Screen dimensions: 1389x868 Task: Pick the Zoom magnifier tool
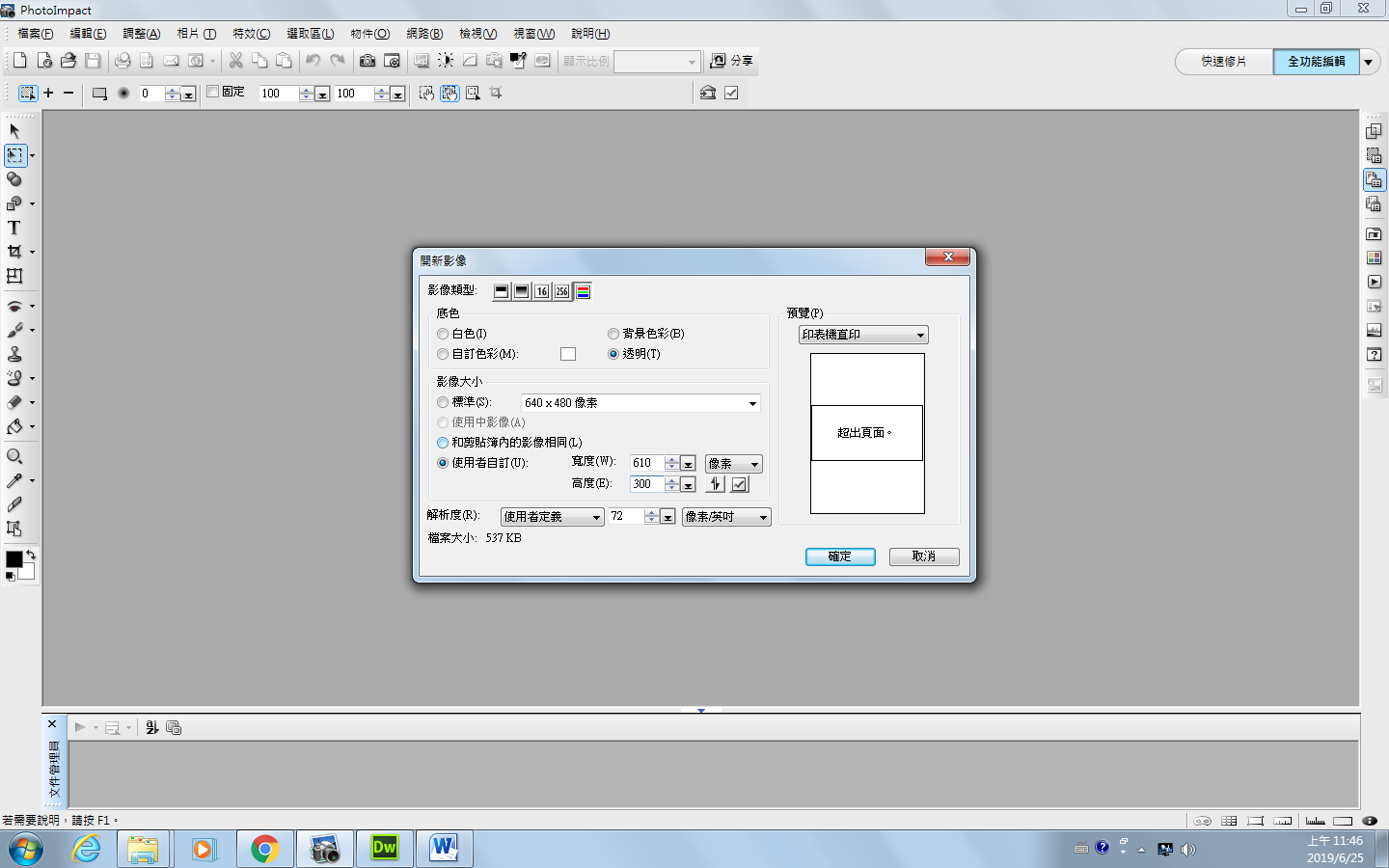click(x=14, y=456)
